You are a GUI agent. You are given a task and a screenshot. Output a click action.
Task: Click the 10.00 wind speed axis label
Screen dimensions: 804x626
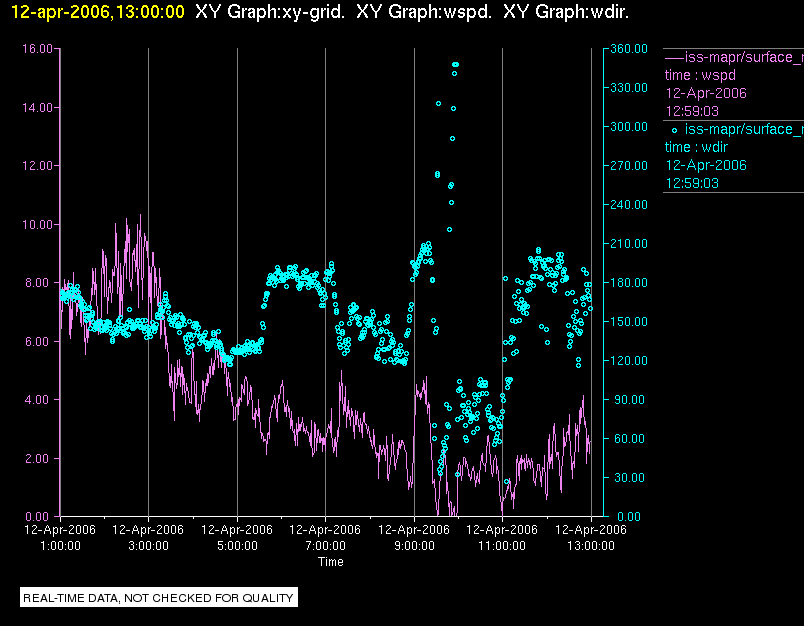tap(37, 225)
